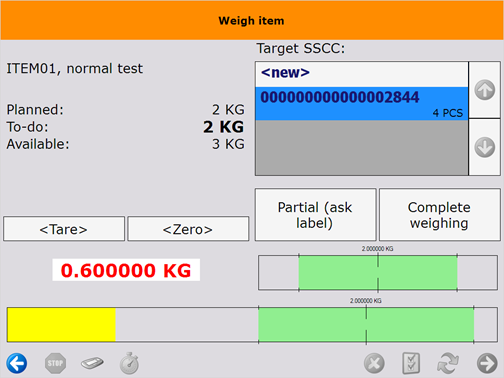Click the small upper green tolerance gauge

[378, 273]
